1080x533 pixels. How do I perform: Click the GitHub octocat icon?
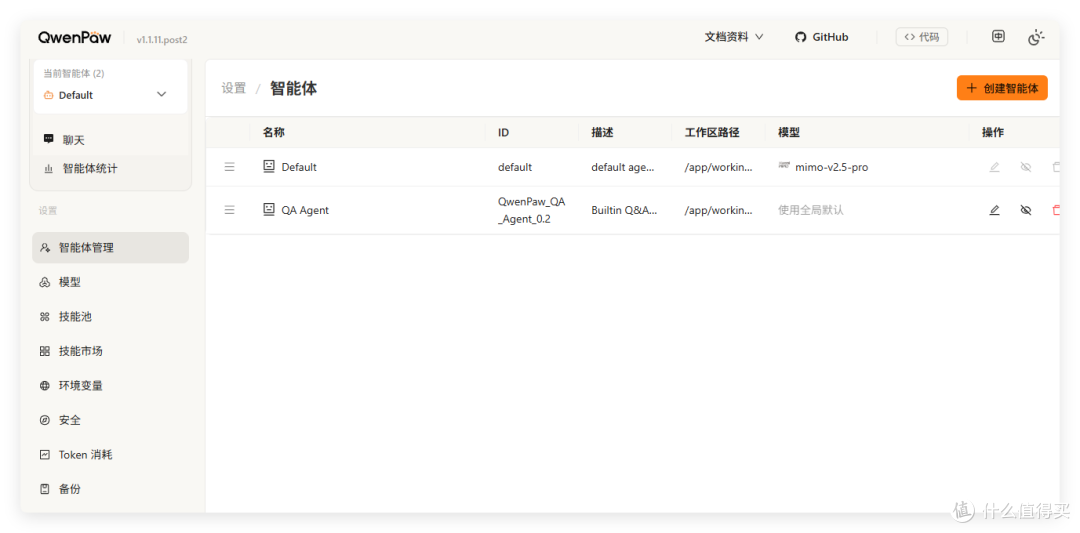pyautogui.click(x=800, y=37)
